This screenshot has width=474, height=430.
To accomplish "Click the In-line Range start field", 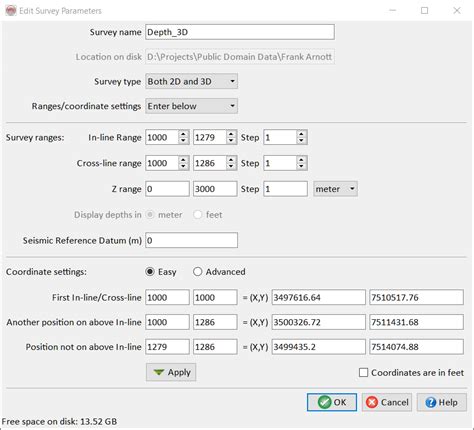I will (x=162, y=137).
